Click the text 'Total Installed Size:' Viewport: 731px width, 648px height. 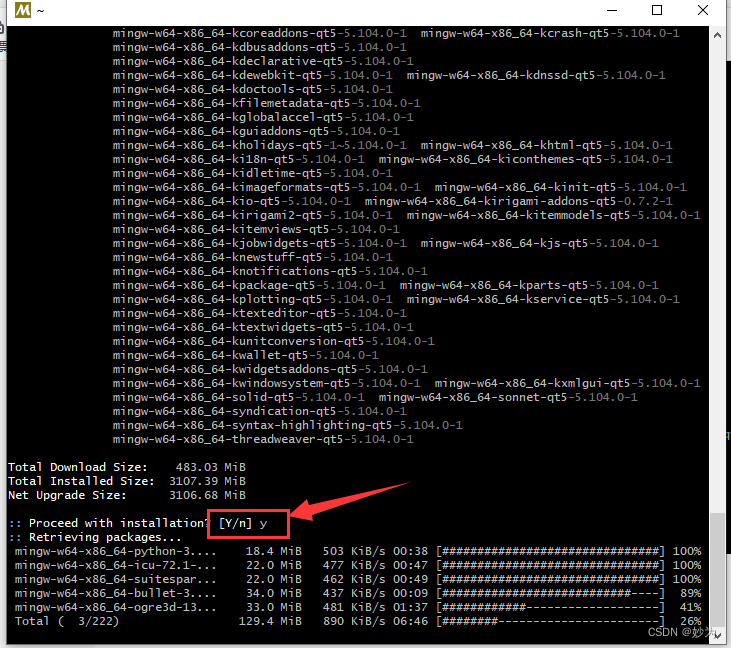(81, 481)
